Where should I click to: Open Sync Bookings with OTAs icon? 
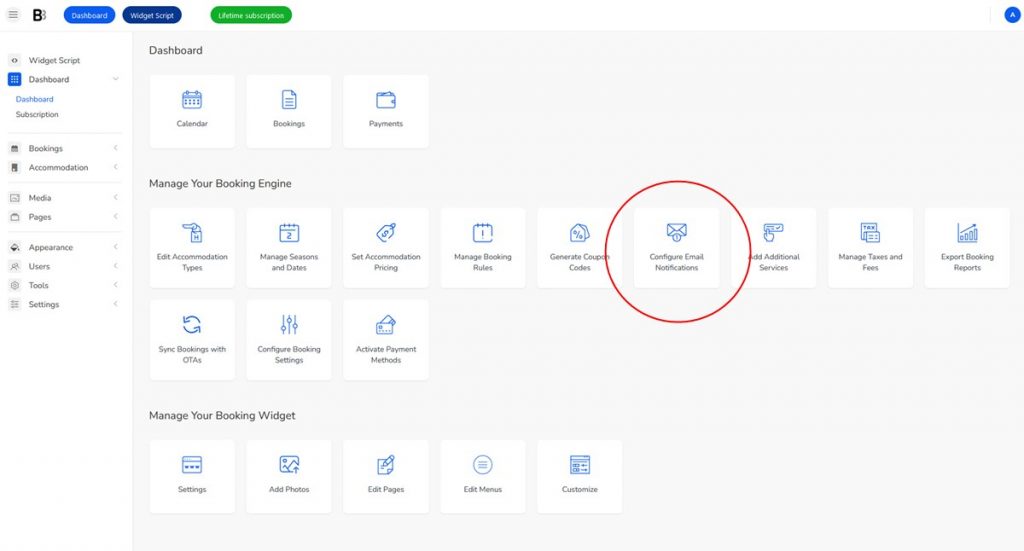(192, 325)
